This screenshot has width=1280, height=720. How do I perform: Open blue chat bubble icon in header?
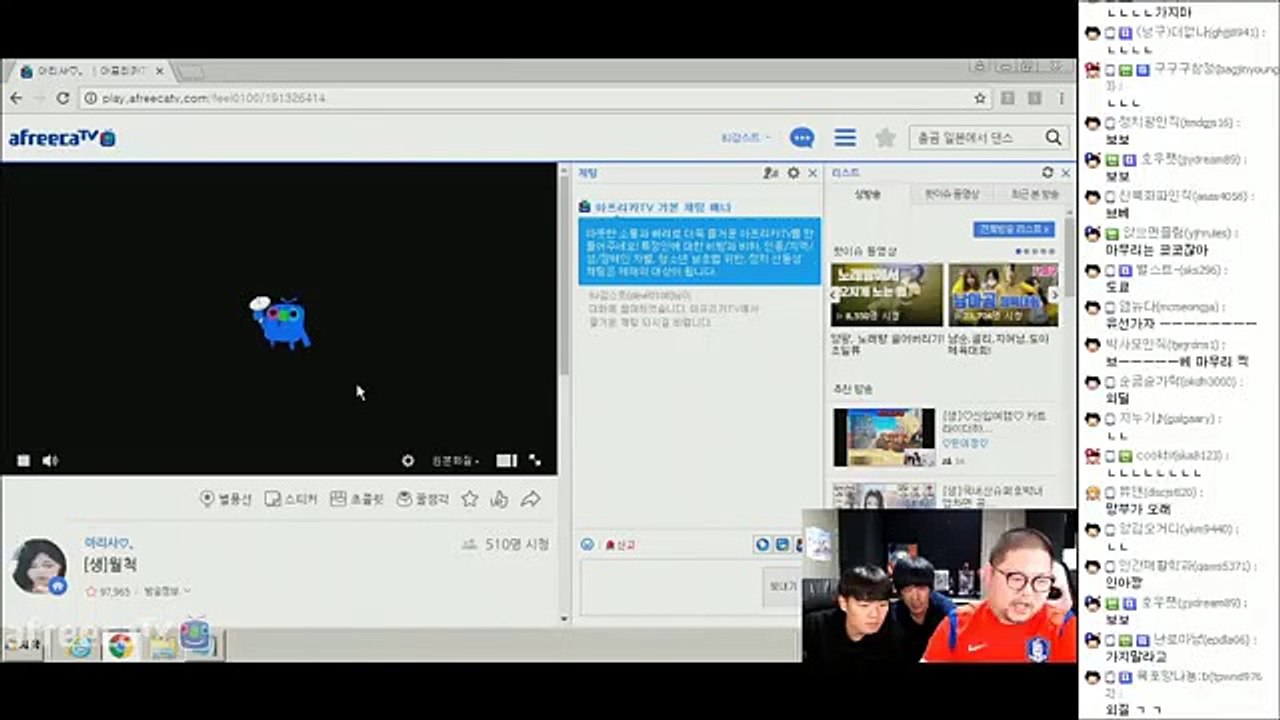point(801,138)
